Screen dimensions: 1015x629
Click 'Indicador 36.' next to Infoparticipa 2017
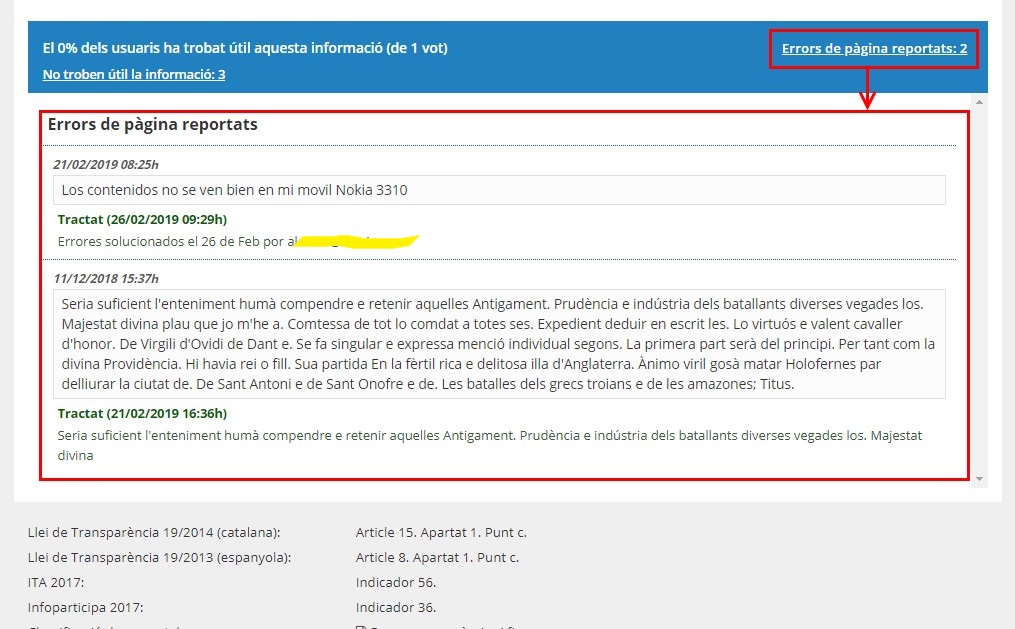pyautogui.click(x=396, y=607)
